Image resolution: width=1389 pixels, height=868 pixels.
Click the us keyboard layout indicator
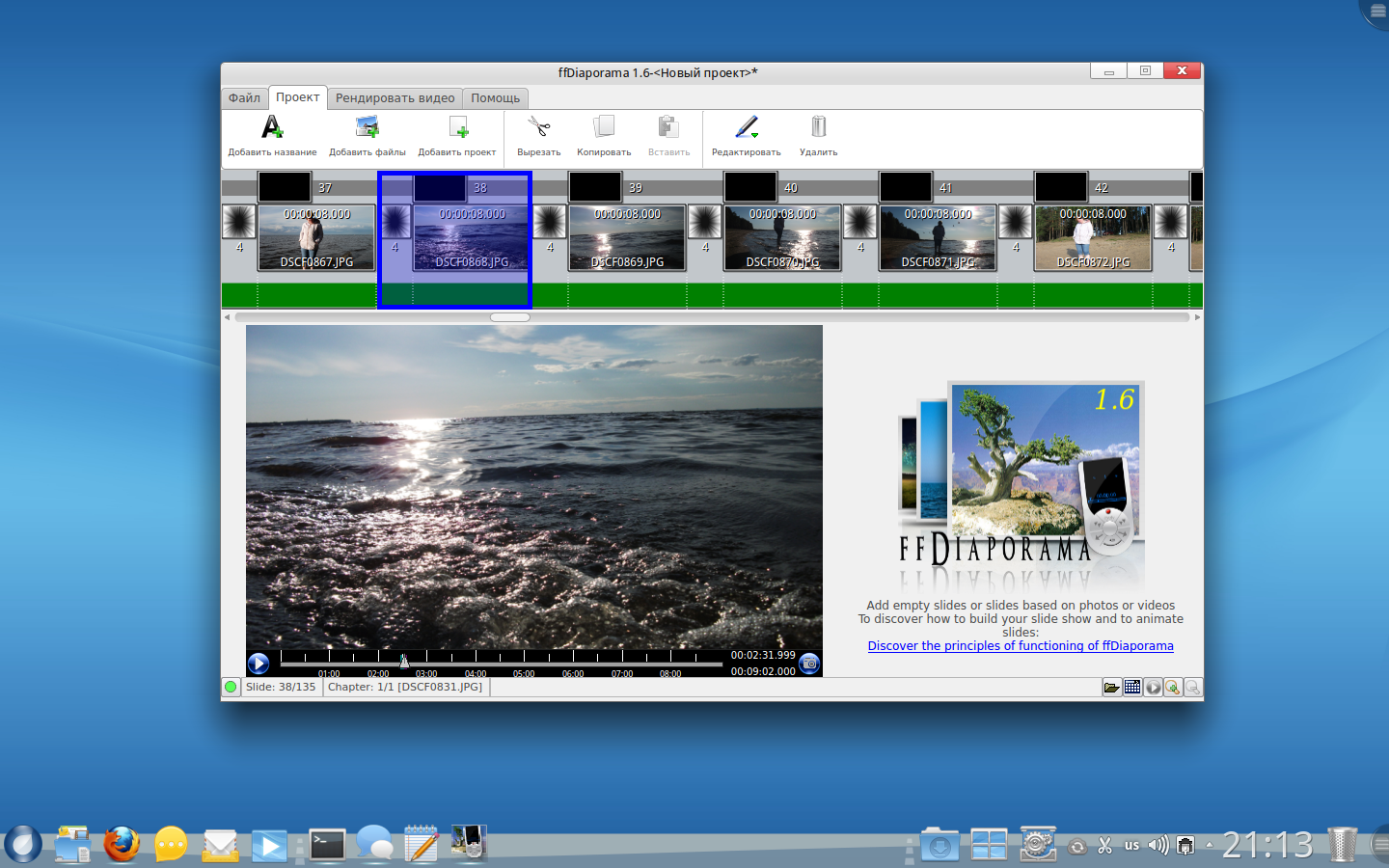tap(1131, 846)
